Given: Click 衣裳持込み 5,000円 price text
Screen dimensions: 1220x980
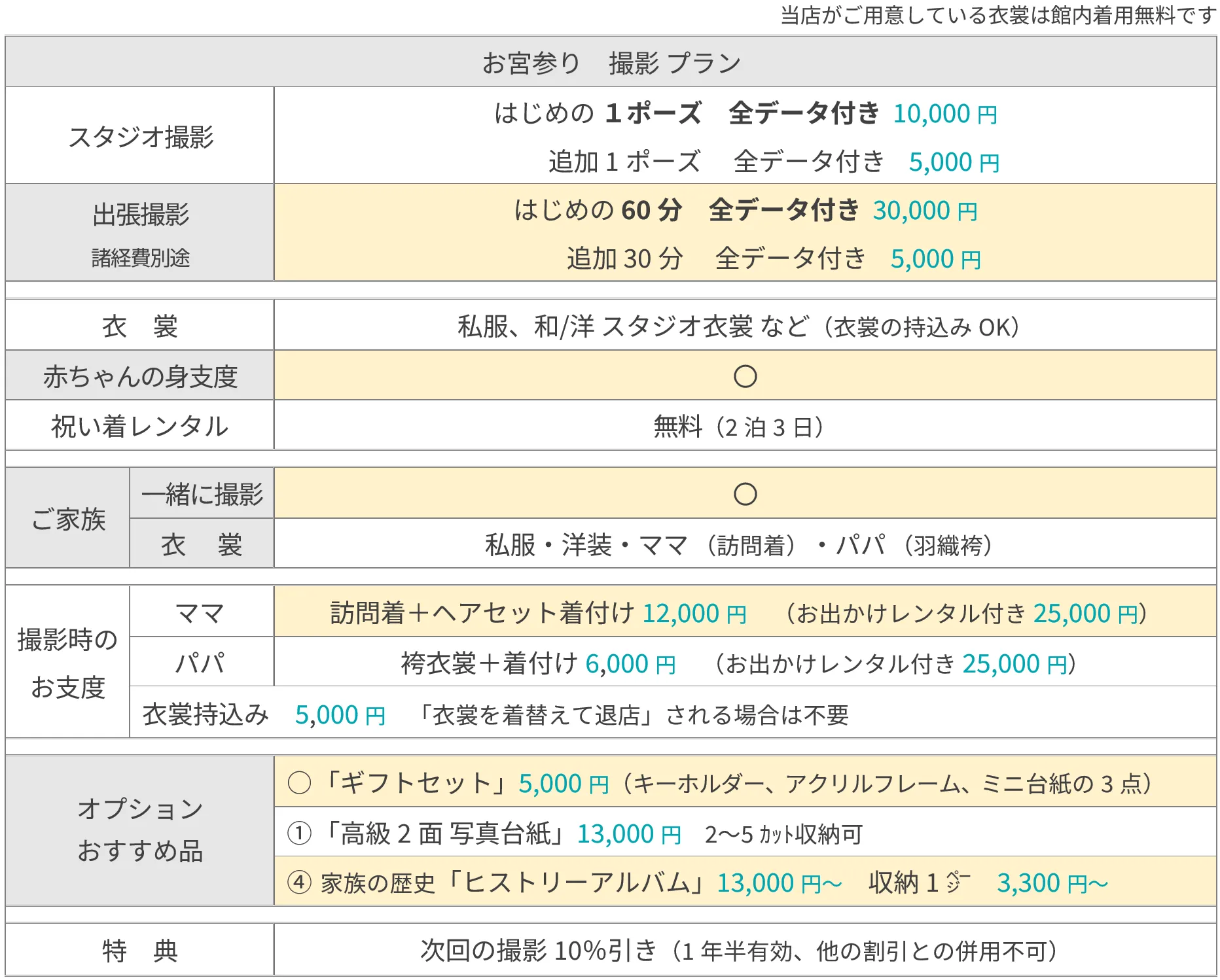Looking at the screenshot, I should (340, 715).
